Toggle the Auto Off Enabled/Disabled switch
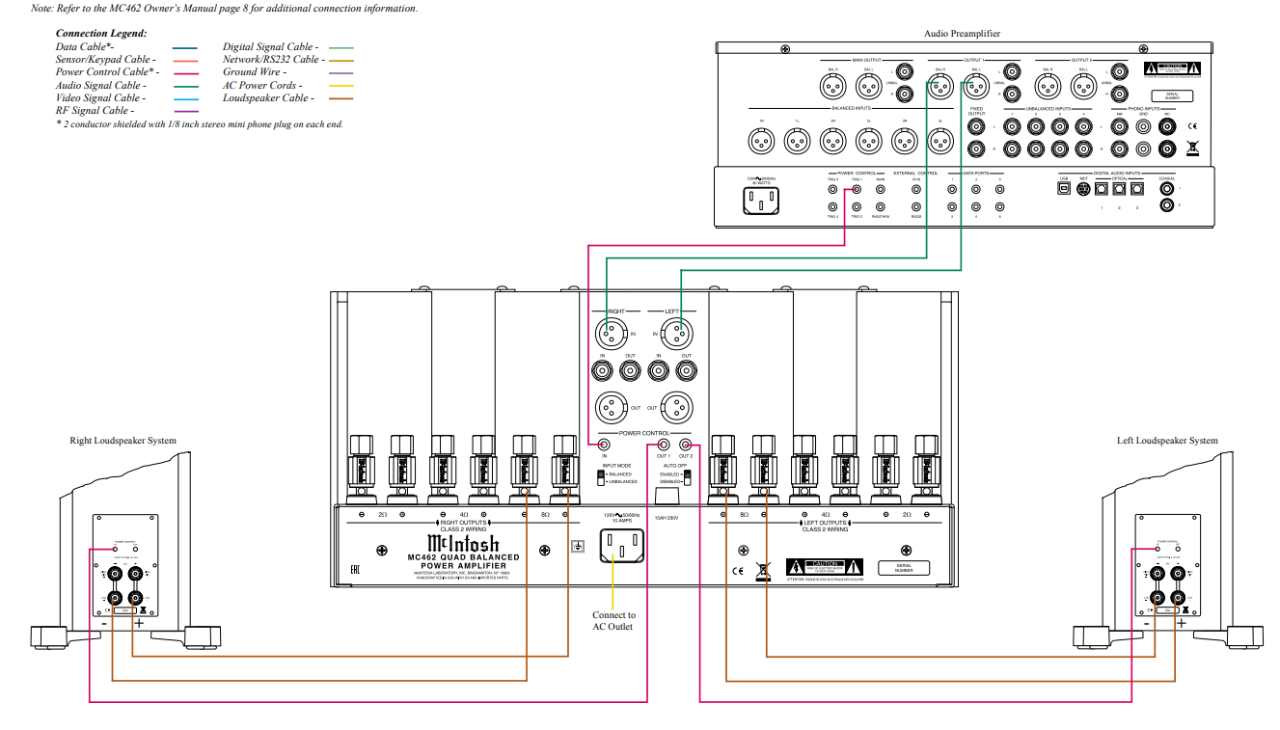The image size is (1280, 730). [687, 477]
